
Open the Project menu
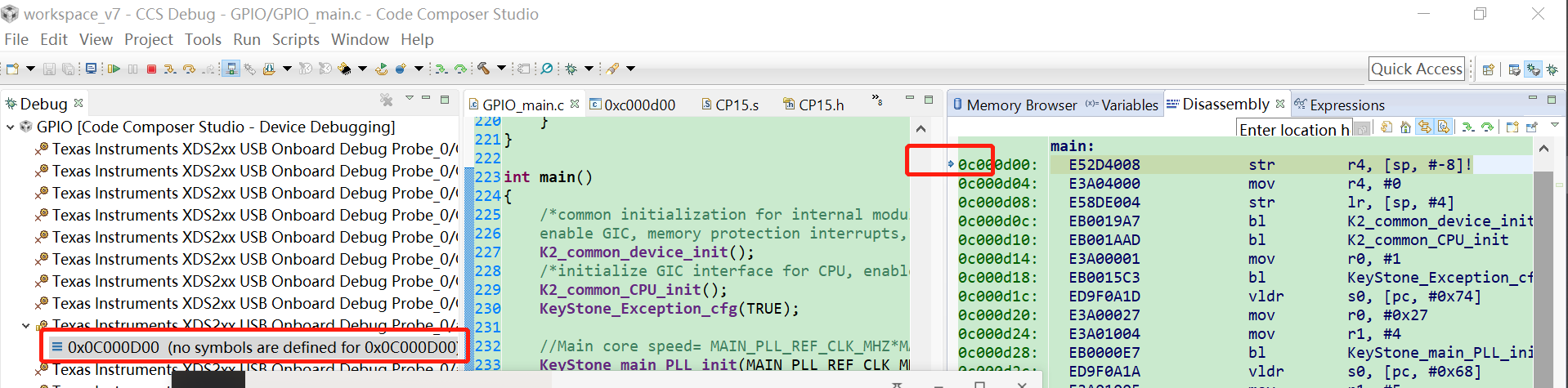tap(148, 39)
